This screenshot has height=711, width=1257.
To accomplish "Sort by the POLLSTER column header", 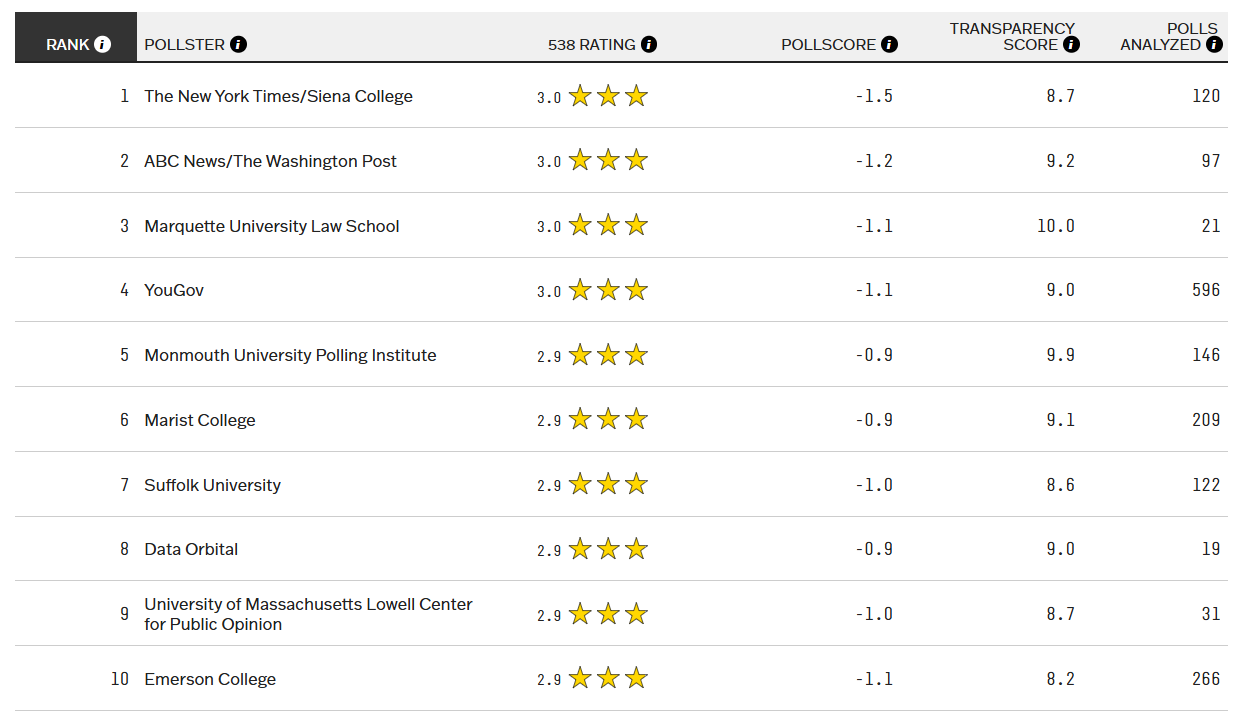I will tap(185, 44).
